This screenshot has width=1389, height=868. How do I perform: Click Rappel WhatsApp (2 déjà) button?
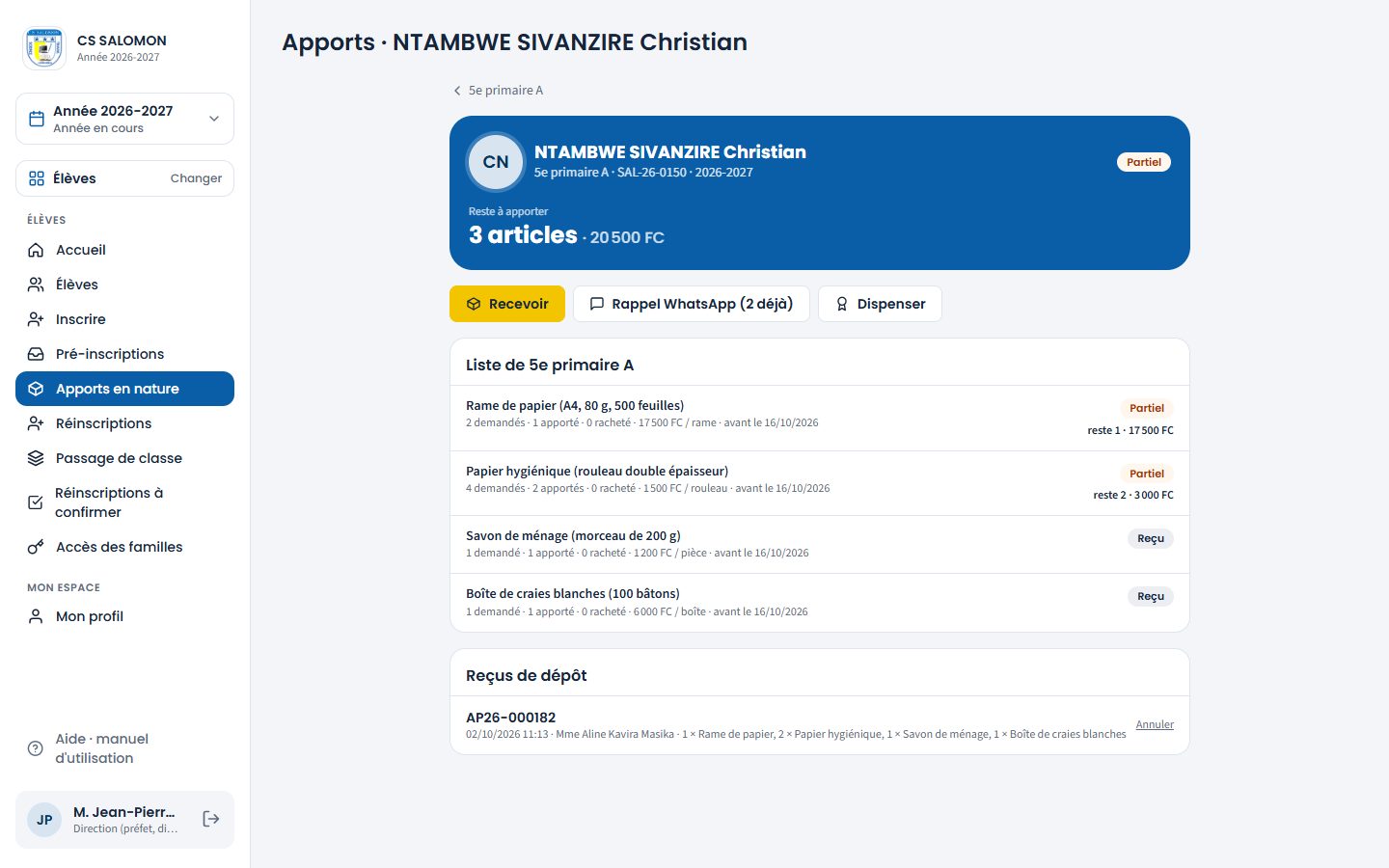692,304
